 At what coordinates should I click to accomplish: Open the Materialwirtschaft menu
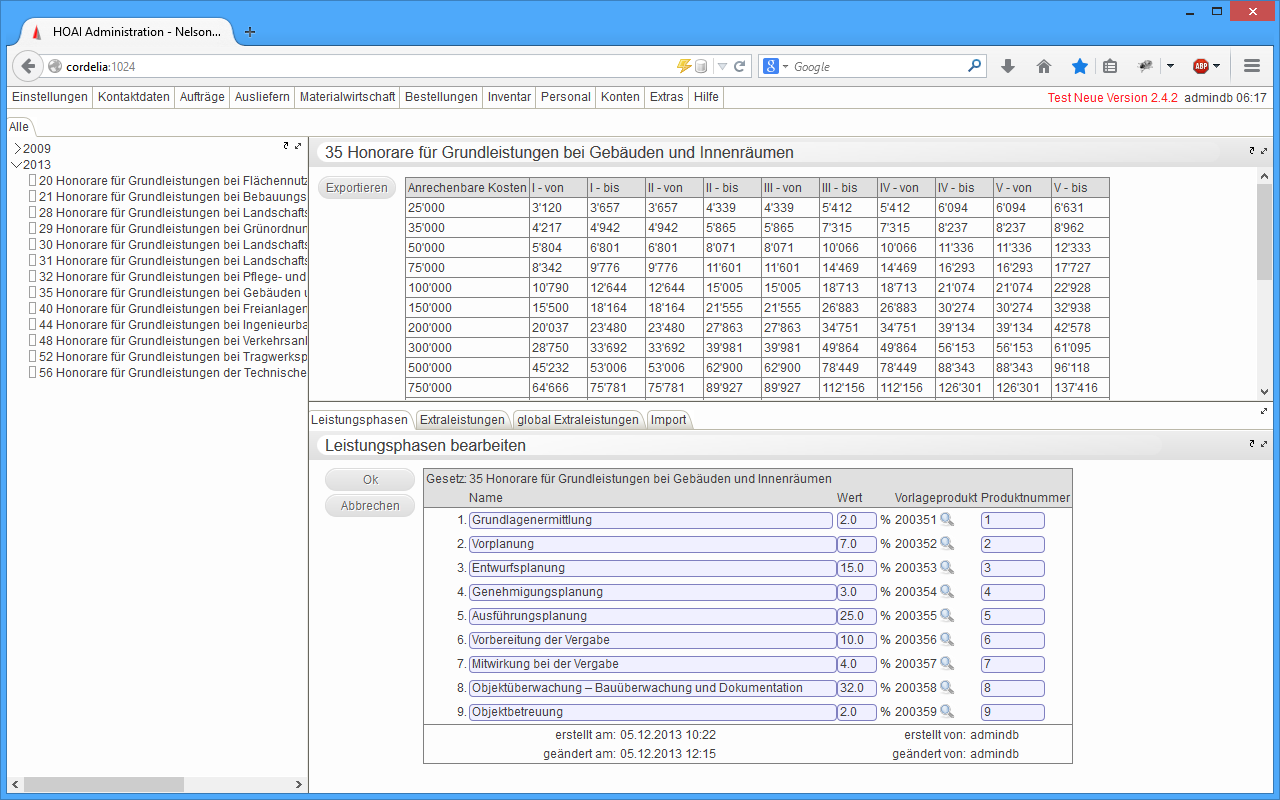347,97
